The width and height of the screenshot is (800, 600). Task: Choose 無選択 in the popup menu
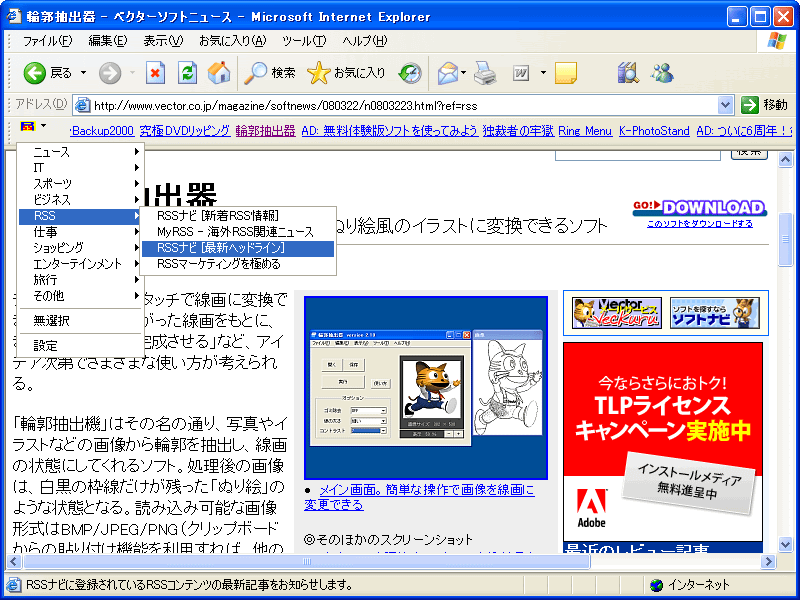point(80,321)
